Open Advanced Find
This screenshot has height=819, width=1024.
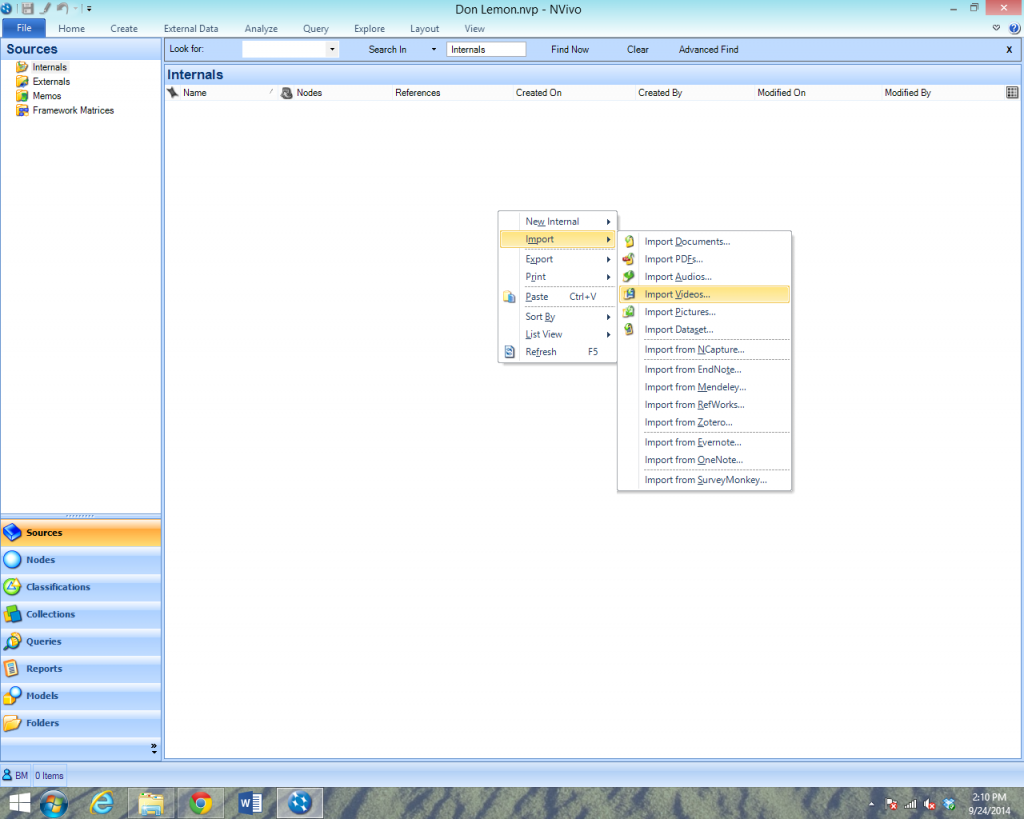point(709,50)
